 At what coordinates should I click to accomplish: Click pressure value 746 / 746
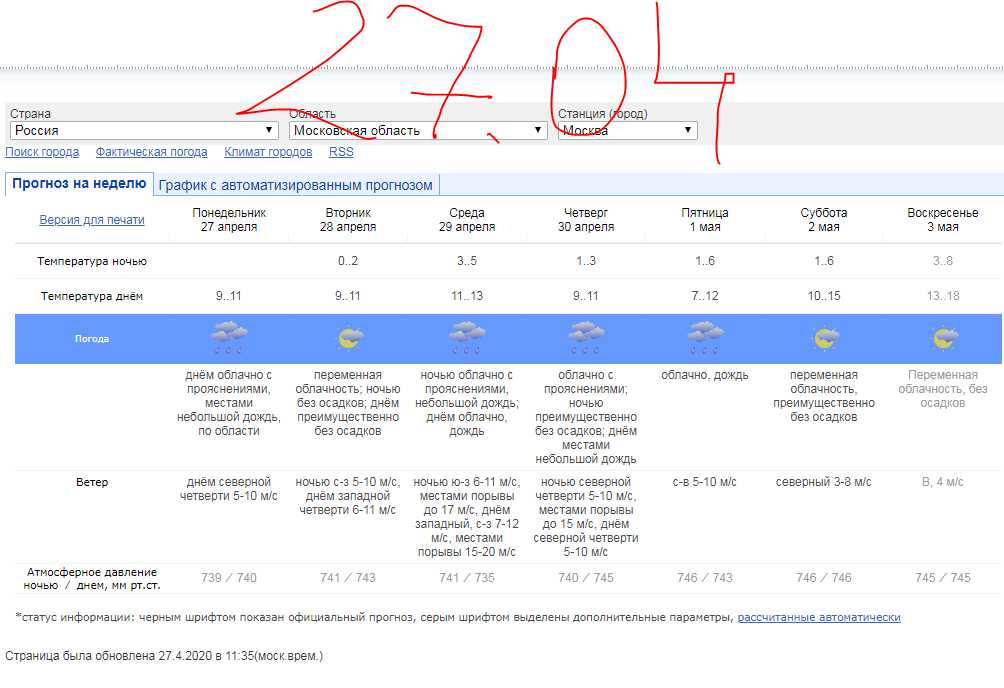824,578
